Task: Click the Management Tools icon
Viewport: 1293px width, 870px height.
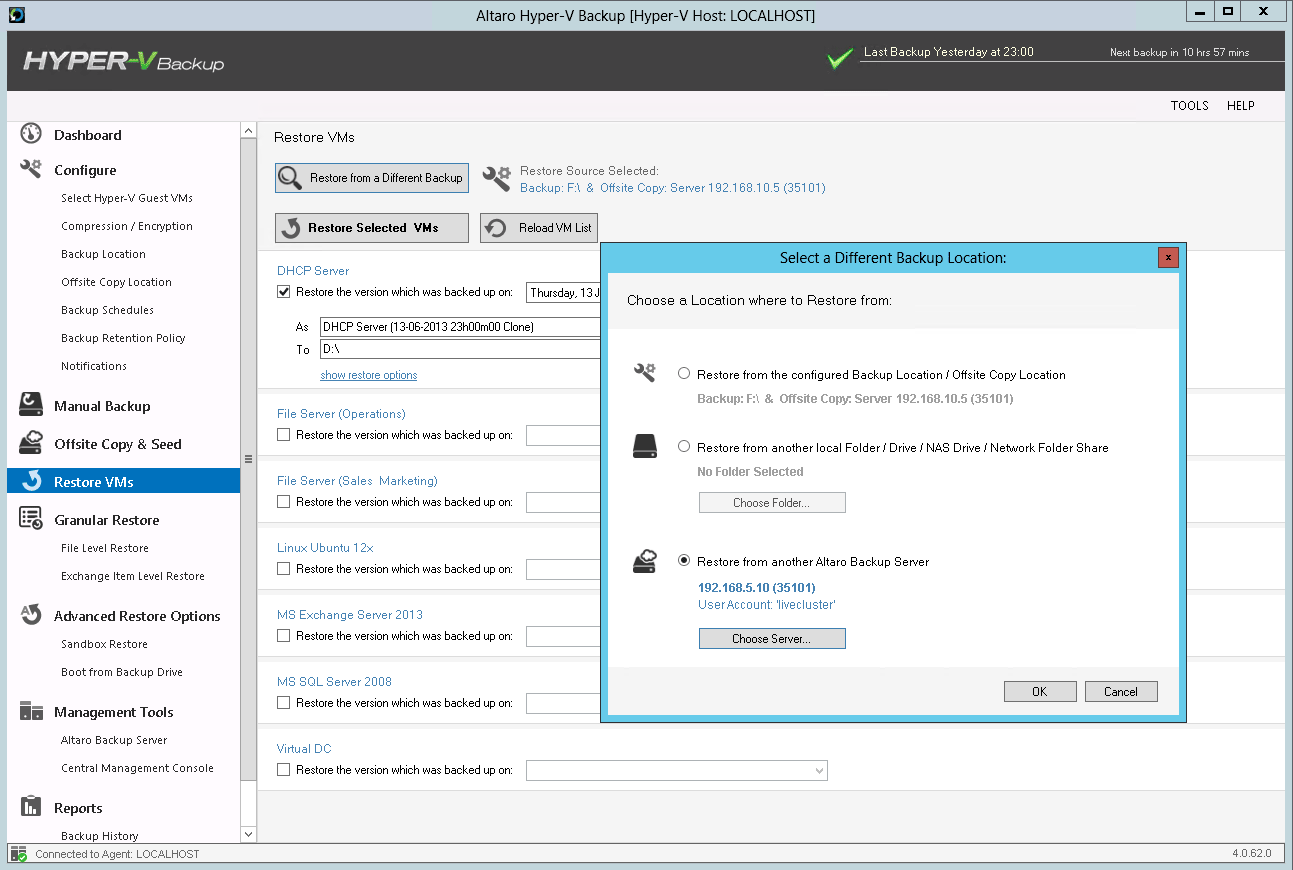Action: pyautogui.click(x=31, y=711)
